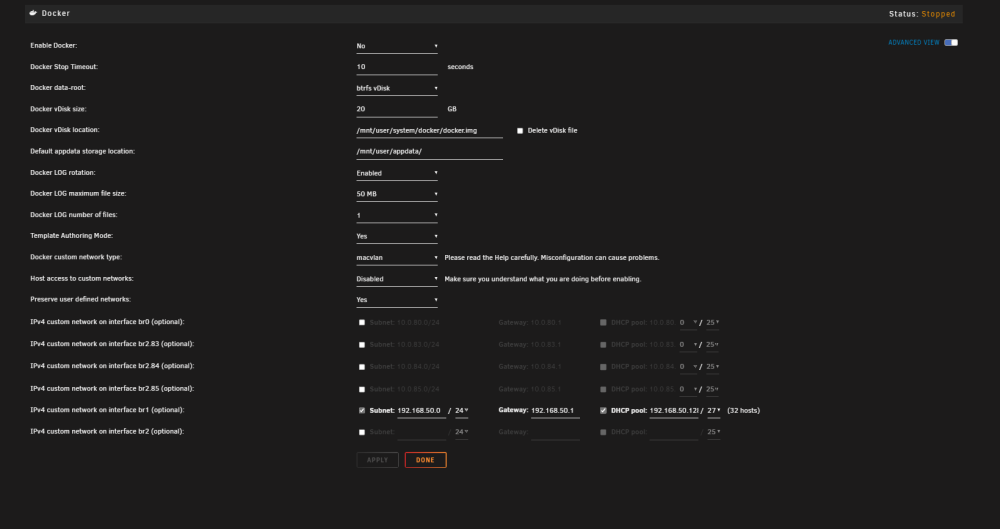Click the Docker custom network type label
1000x529 pixels.
point(76,257)
